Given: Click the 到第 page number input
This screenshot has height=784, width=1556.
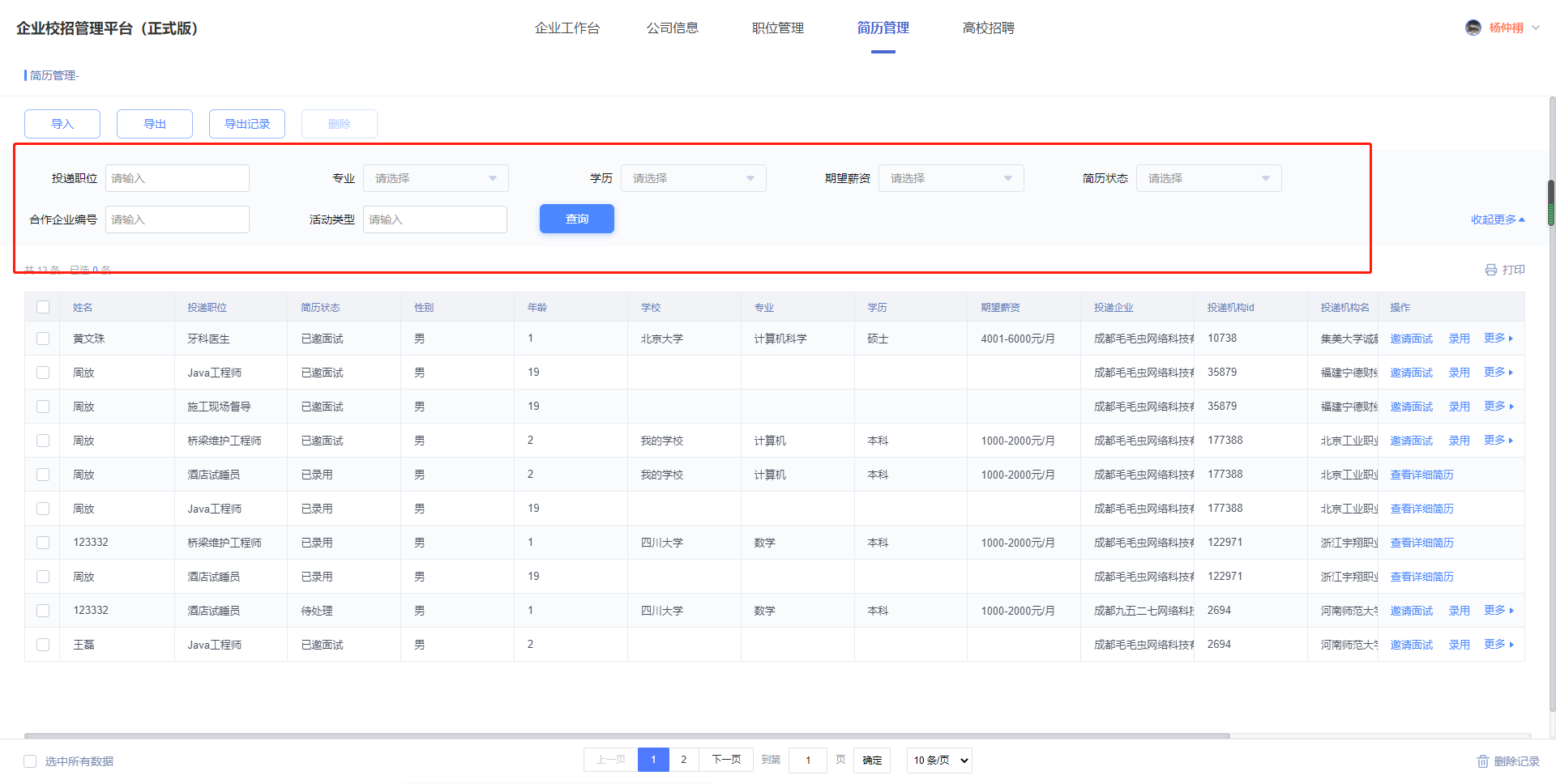Looking at the screenshot, I should pos(808,761).
